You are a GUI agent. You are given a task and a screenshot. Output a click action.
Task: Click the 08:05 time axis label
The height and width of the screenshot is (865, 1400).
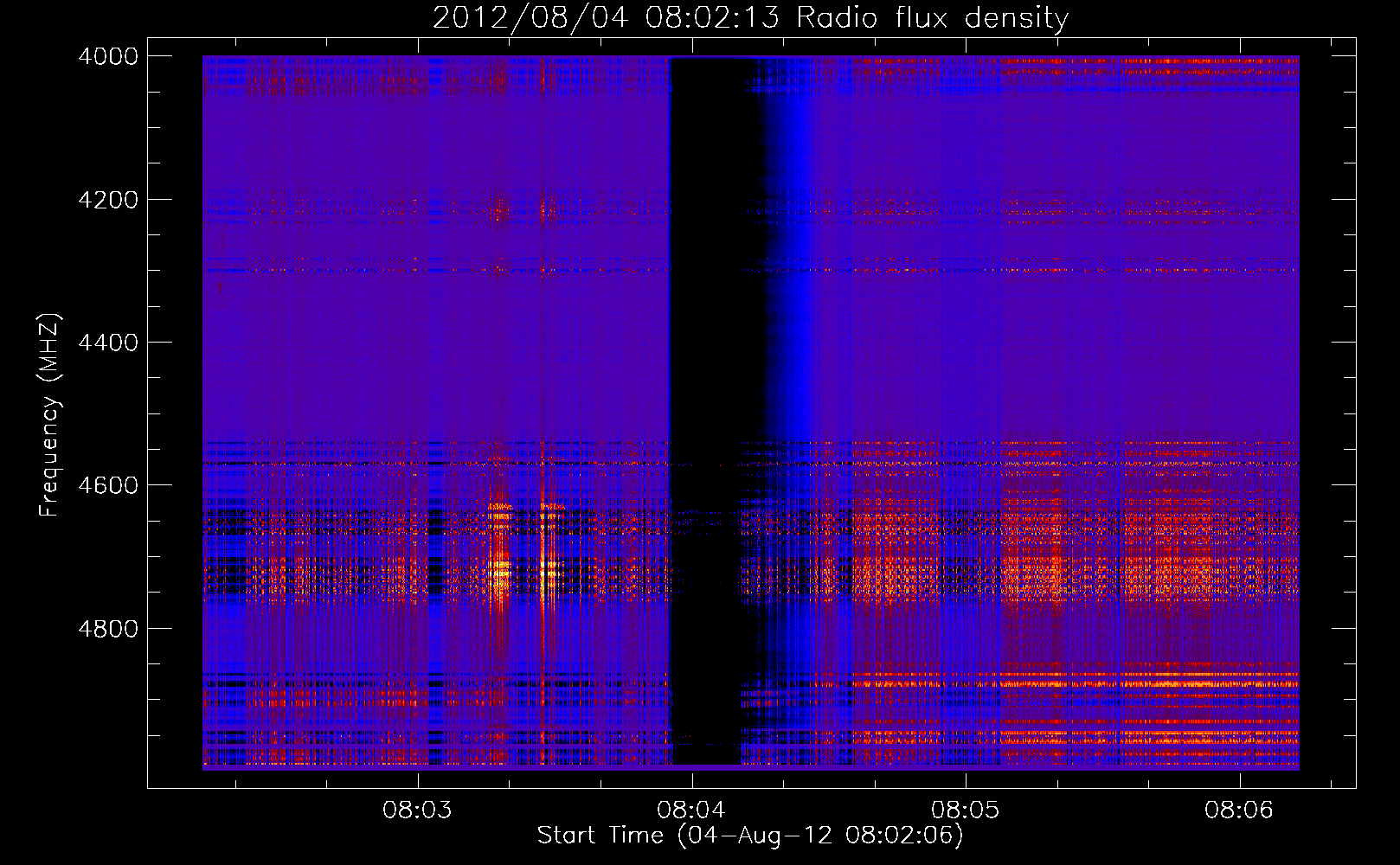[966, 811]
